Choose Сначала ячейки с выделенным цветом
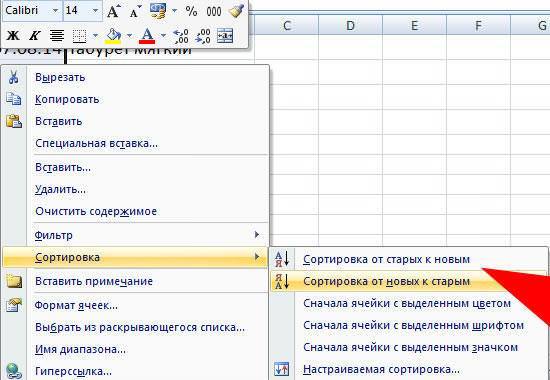 (407, 303)
